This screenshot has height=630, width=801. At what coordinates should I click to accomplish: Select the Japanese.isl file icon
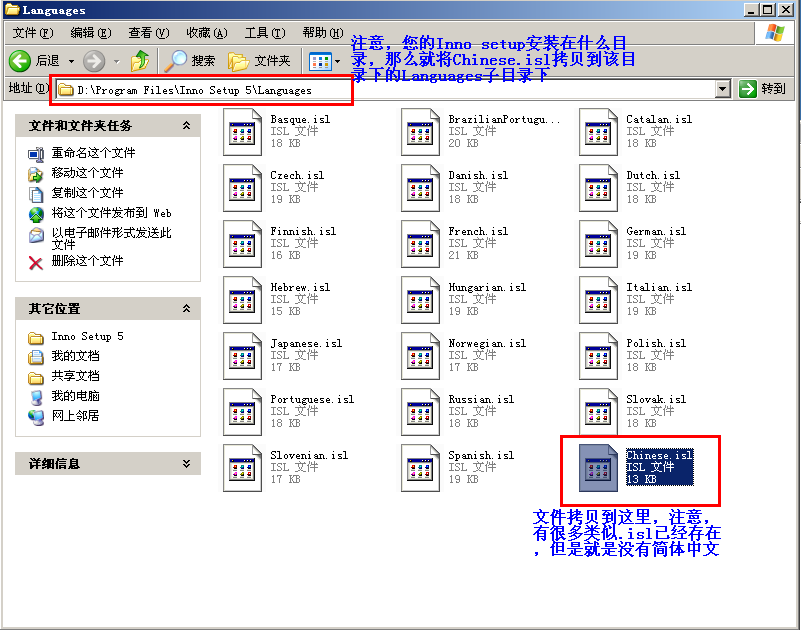(242, 356)
